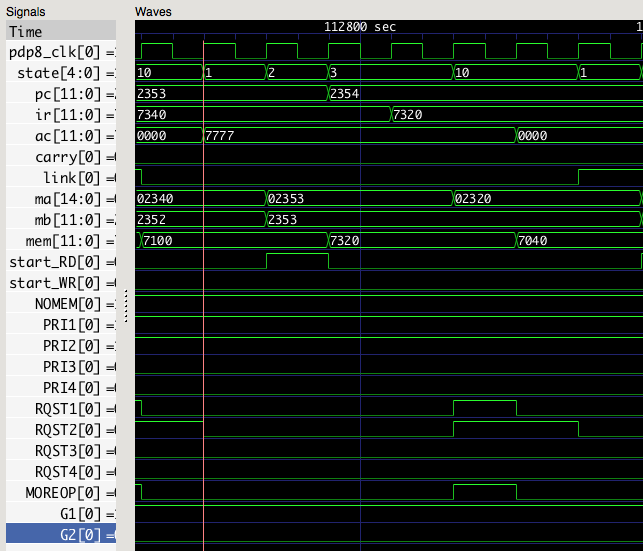Screen dimensions: 643x551
Task: Select the ac[11:0] signal
Action: point(61,136)
